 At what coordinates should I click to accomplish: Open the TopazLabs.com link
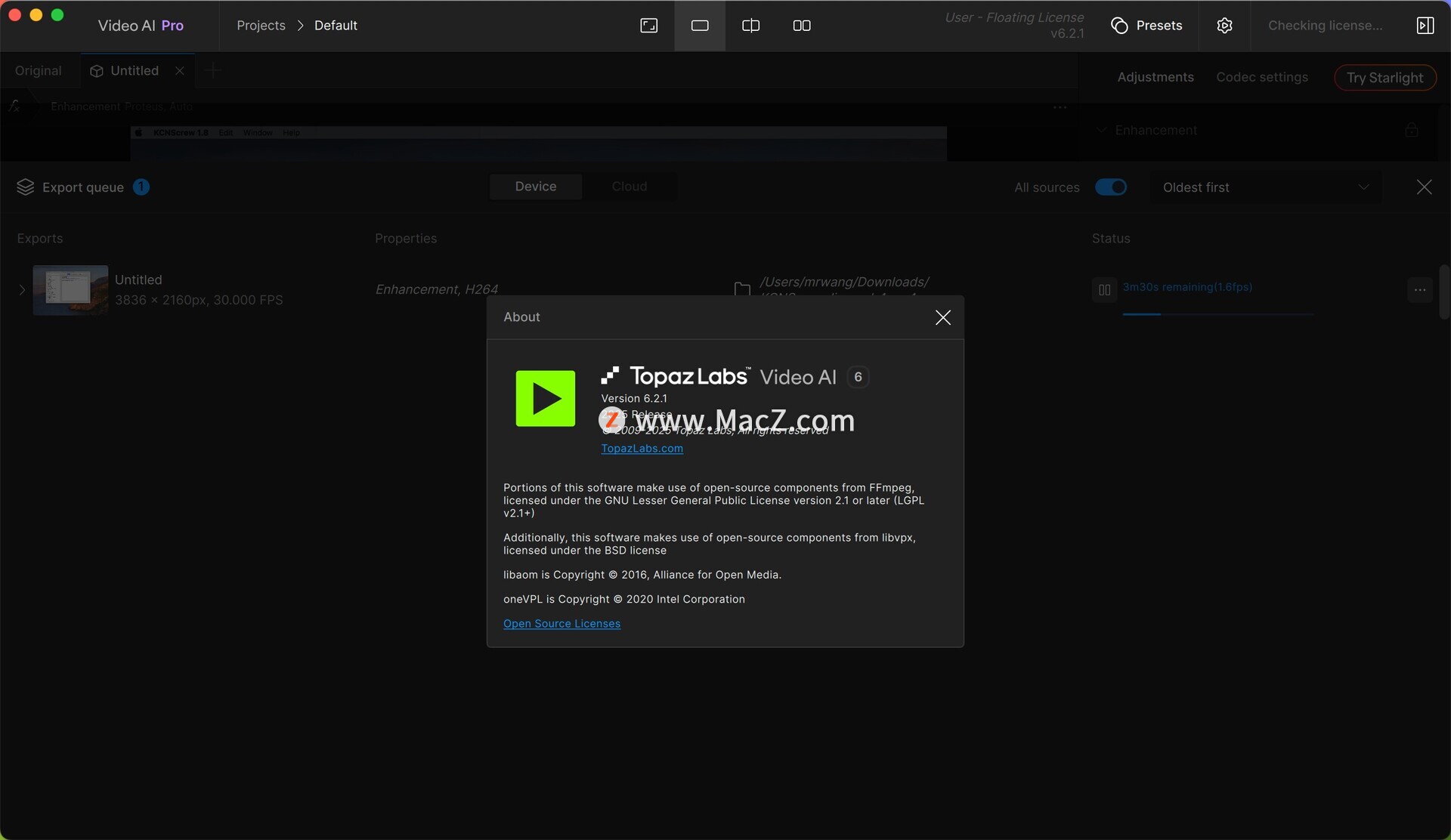pos(642,448)
